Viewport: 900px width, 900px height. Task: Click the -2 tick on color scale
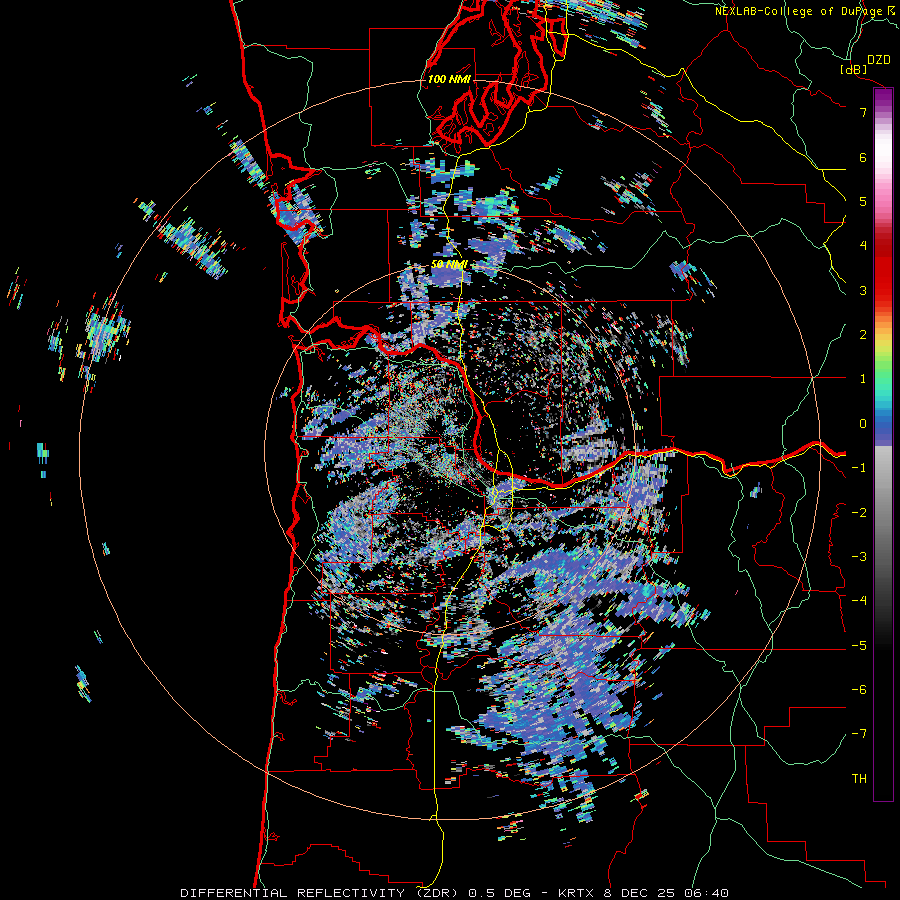(859, 513)
